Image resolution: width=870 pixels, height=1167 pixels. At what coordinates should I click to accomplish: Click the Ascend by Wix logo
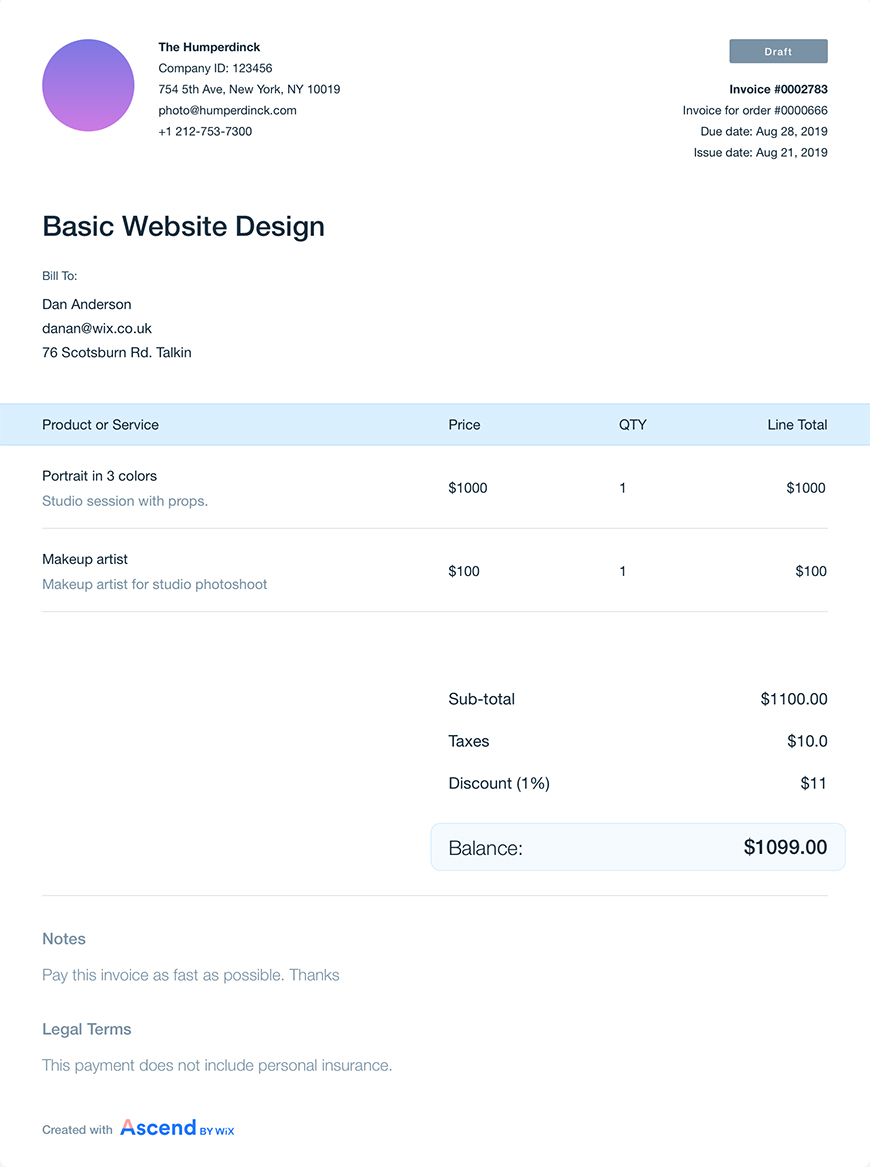[x=177, y=1128]
